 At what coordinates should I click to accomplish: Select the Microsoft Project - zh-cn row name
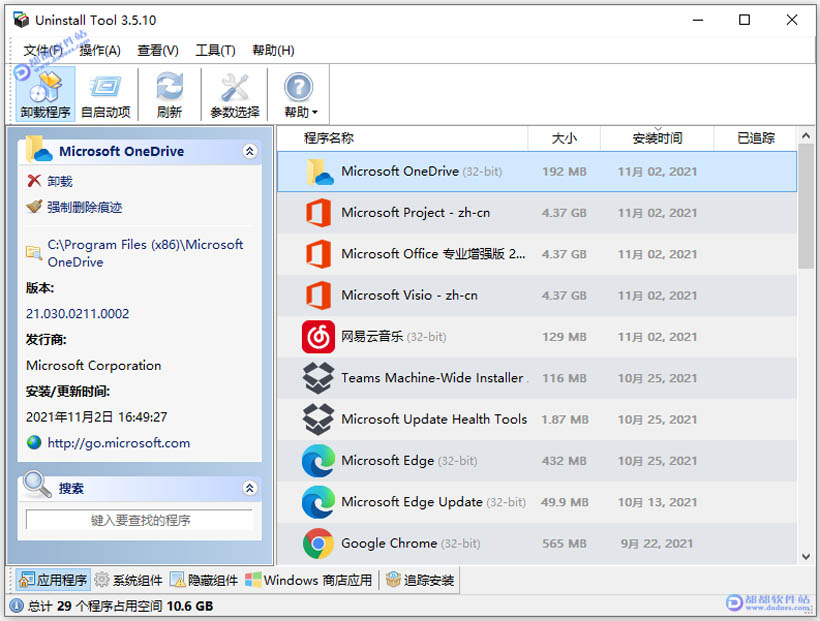[416, 212]
